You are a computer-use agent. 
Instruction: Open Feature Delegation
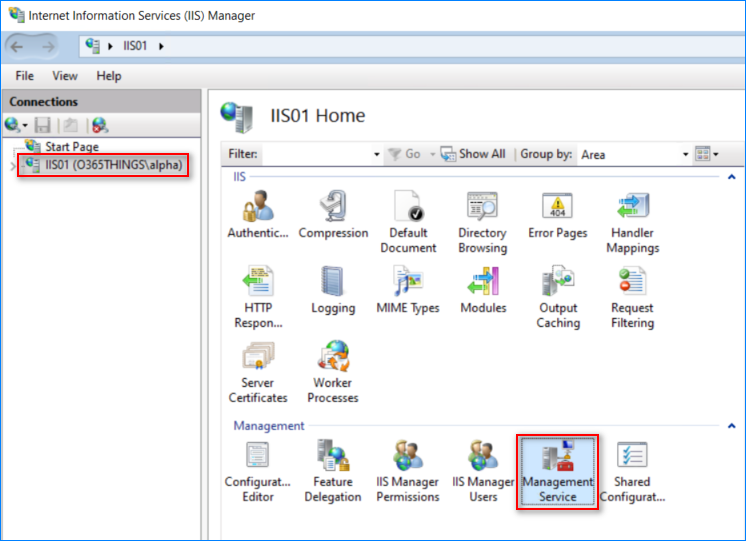tap(333, 472)
